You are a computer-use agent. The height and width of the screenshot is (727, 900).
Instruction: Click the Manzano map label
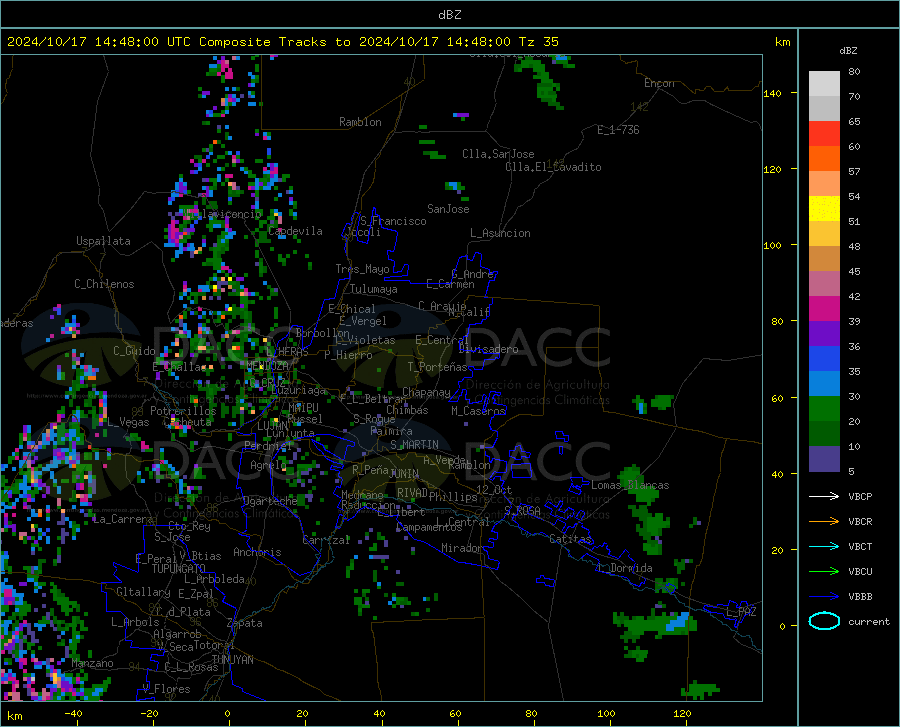pos(92,663)
